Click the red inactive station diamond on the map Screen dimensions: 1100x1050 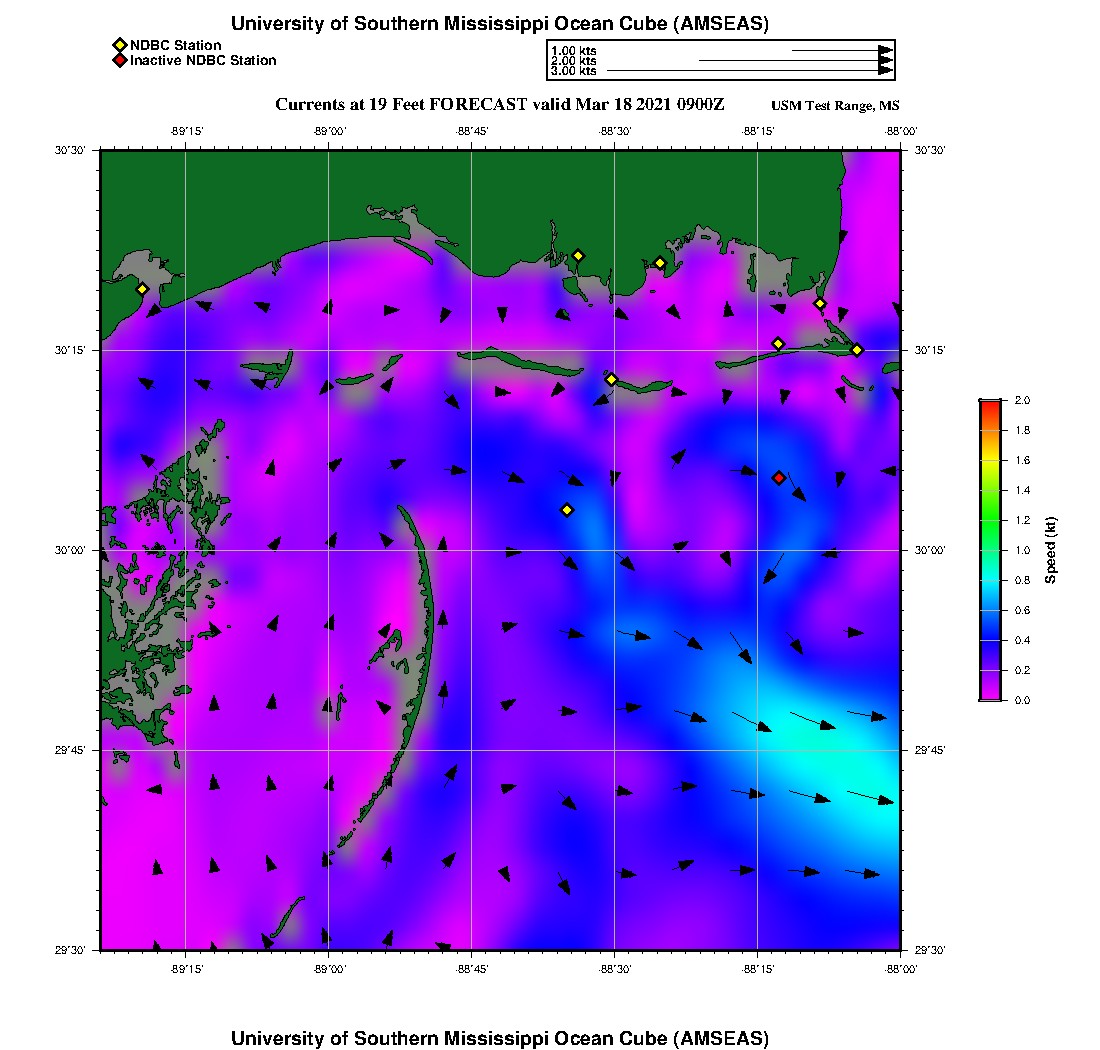point(779,478)
